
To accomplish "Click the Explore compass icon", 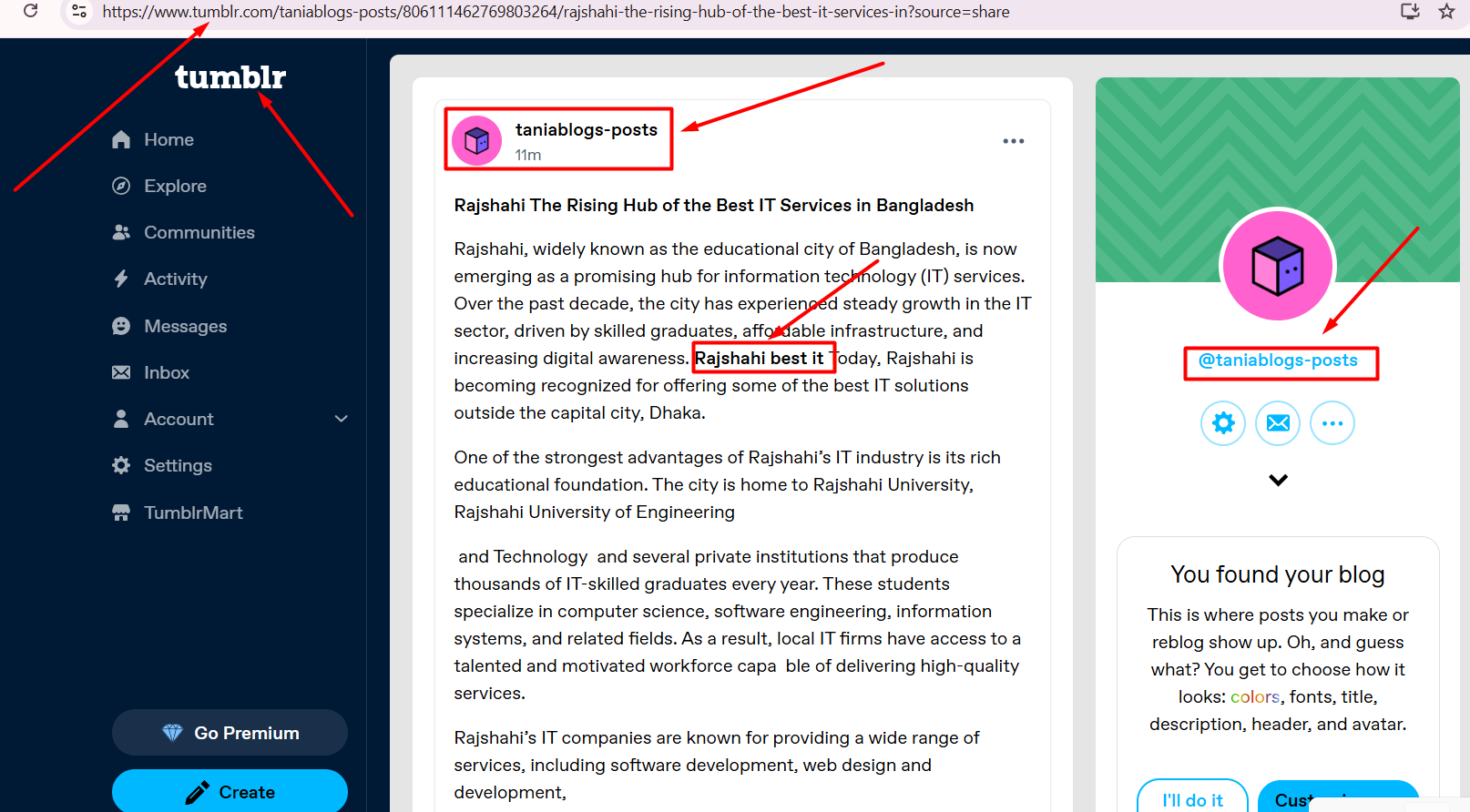I will pyautogui.click(x=121, y=186).
